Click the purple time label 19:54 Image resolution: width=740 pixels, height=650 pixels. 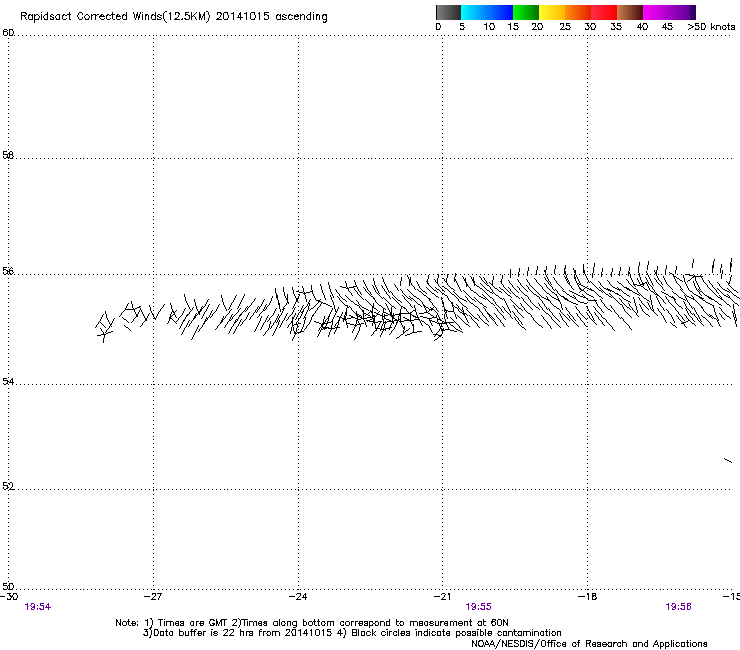click(38, 607)
